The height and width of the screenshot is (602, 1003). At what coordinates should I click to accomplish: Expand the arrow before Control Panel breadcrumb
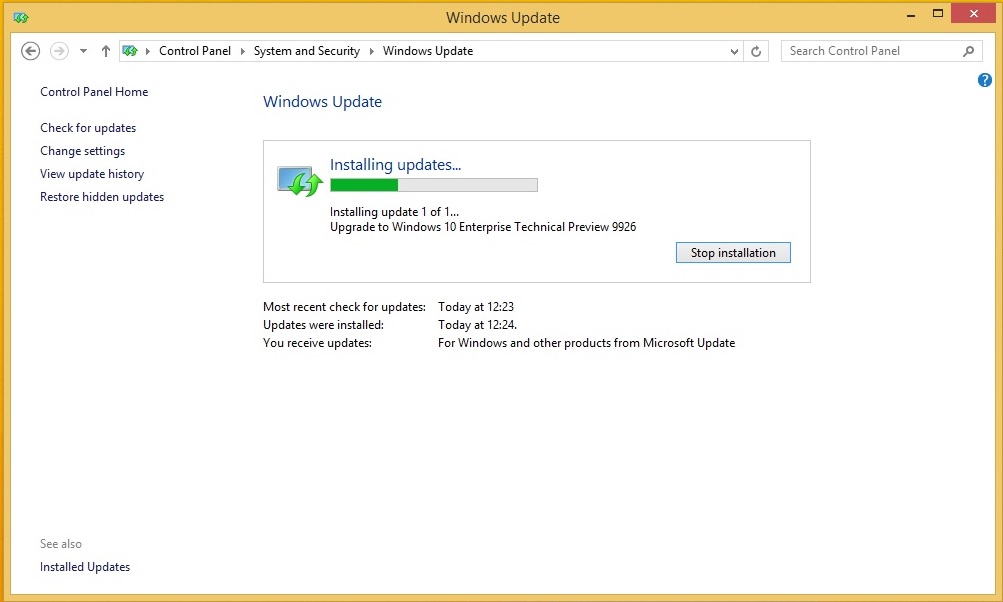pos(148,51)
